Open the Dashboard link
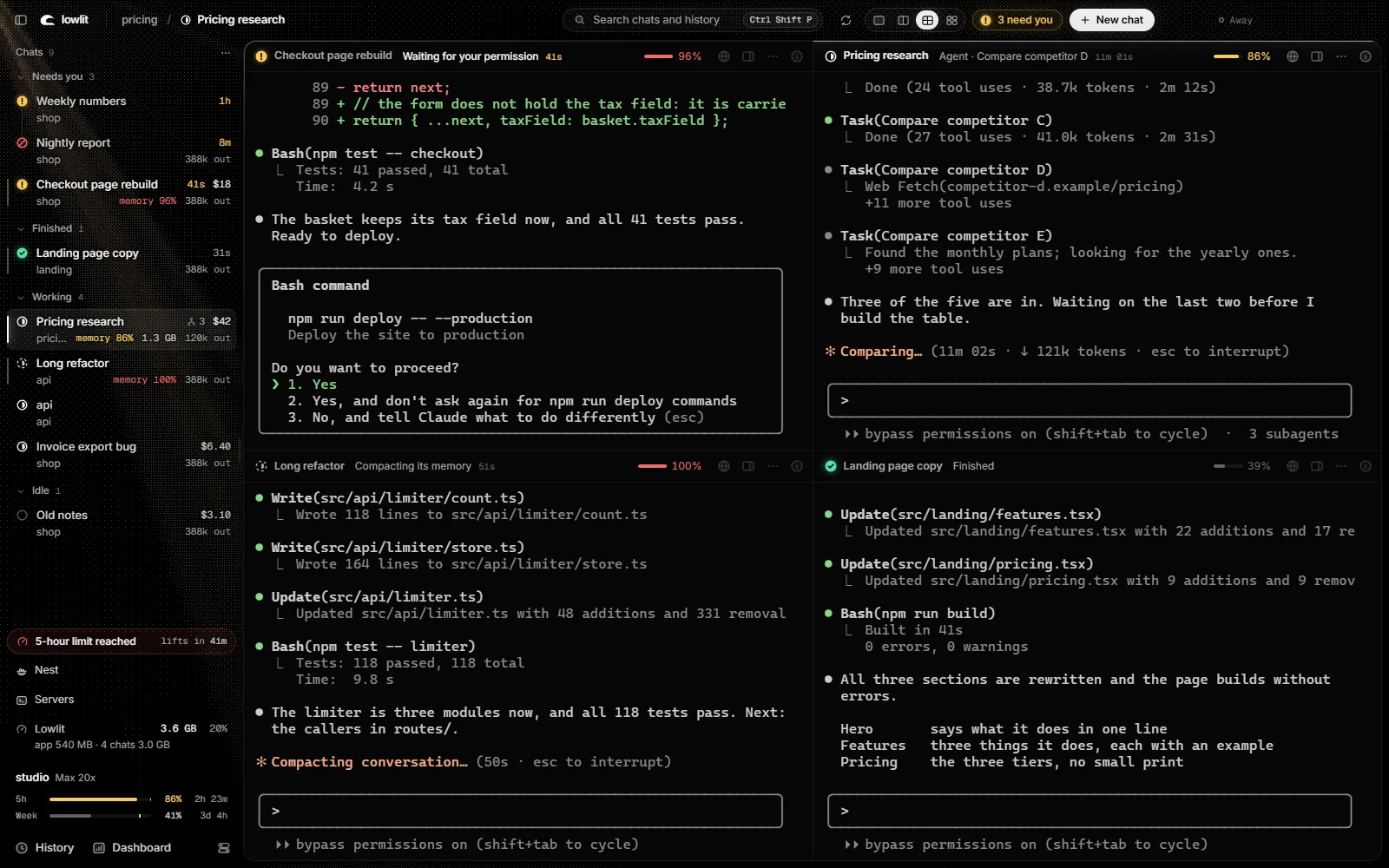Screen dimensions: 1389x868 132,848
